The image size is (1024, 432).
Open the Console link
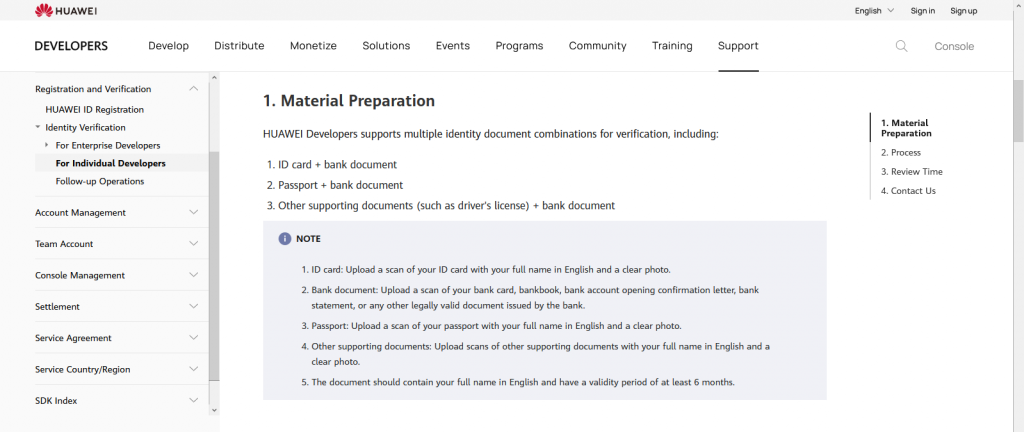tap(954, 46)
